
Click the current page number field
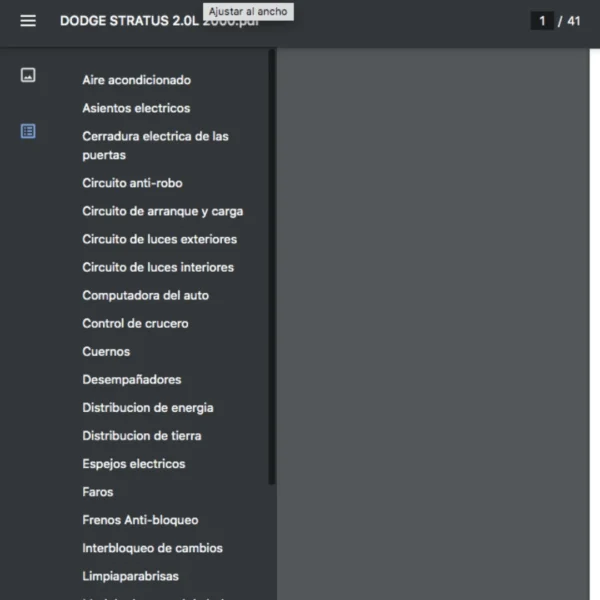pyautogui.click(x=542, y=21)
